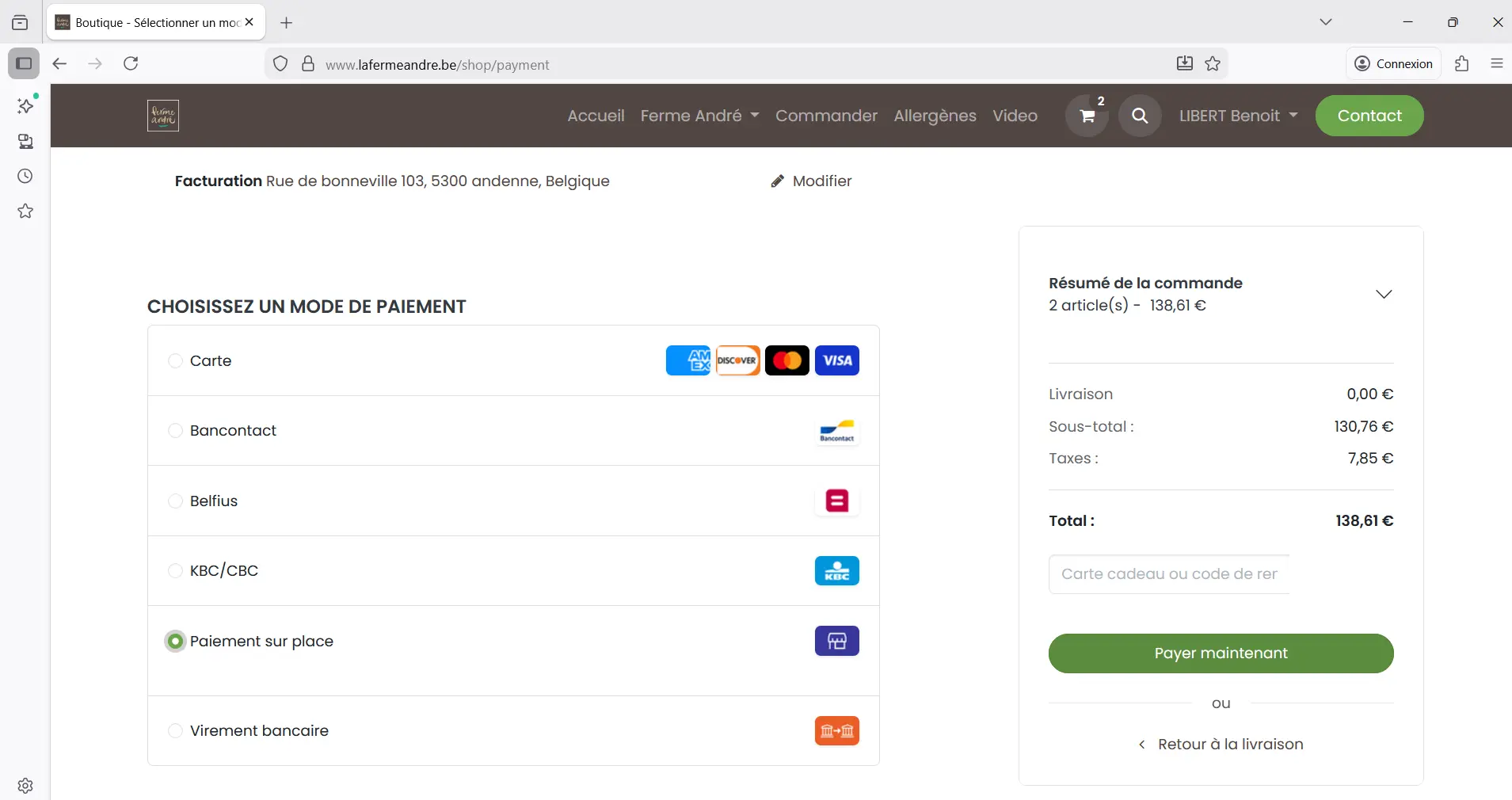Choose Virement bancaire radio button
This screenshot has height=800, width=1512.
[176, 731]
